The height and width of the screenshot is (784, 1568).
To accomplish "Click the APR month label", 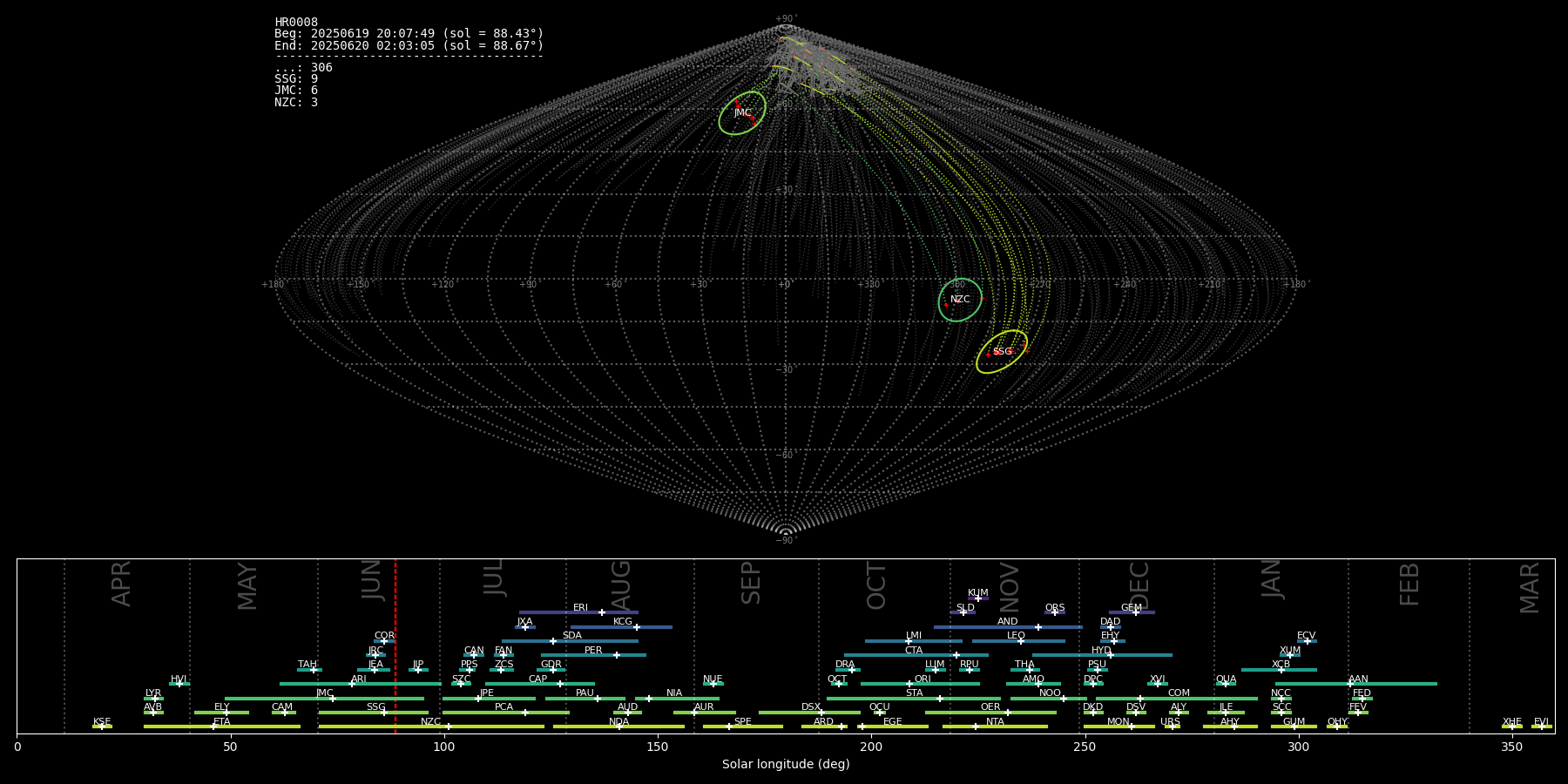I will pos(121,584).
